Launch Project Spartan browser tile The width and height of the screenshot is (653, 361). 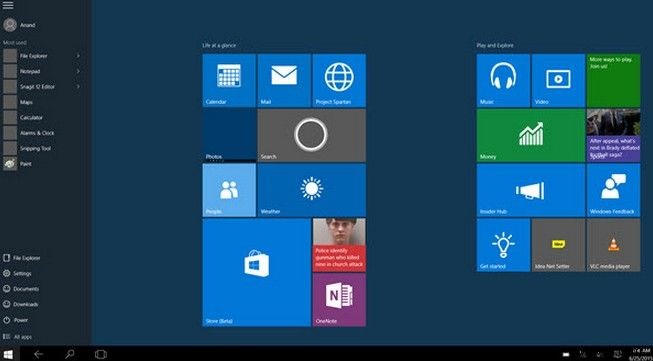tap(339, 80)
